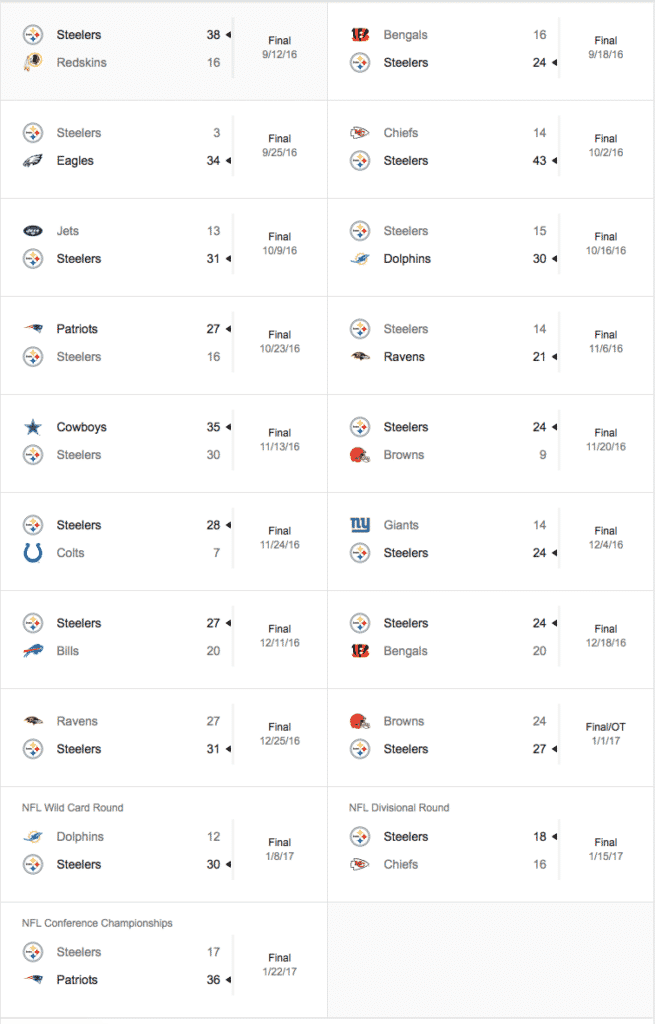Click the Steelers score 43 versus Chiefs
Image resolution: width=655 pixels, height=1024 pixels.
(x=539, y=161)
